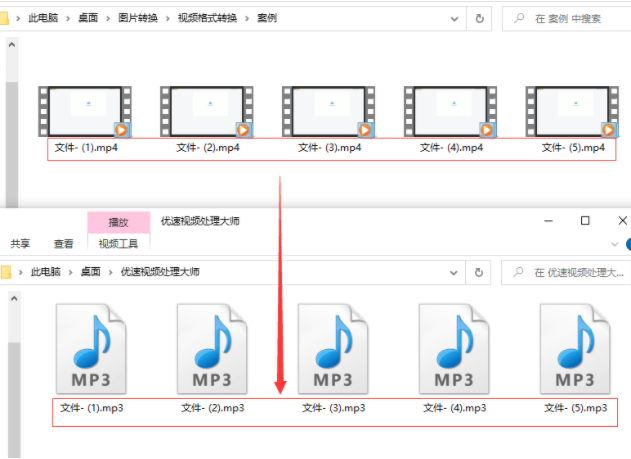Viewport: 631px width, 459px height.
Task: Click search box 在 优速视频处理大师 中搜索
Action: [567, 272]
